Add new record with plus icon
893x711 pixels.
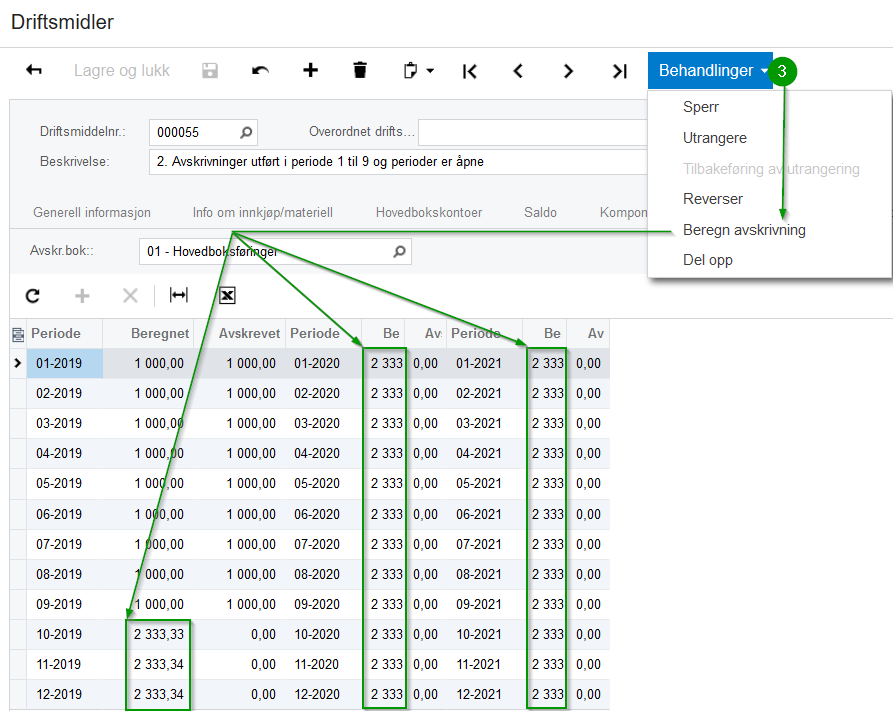tap(310, 71)
